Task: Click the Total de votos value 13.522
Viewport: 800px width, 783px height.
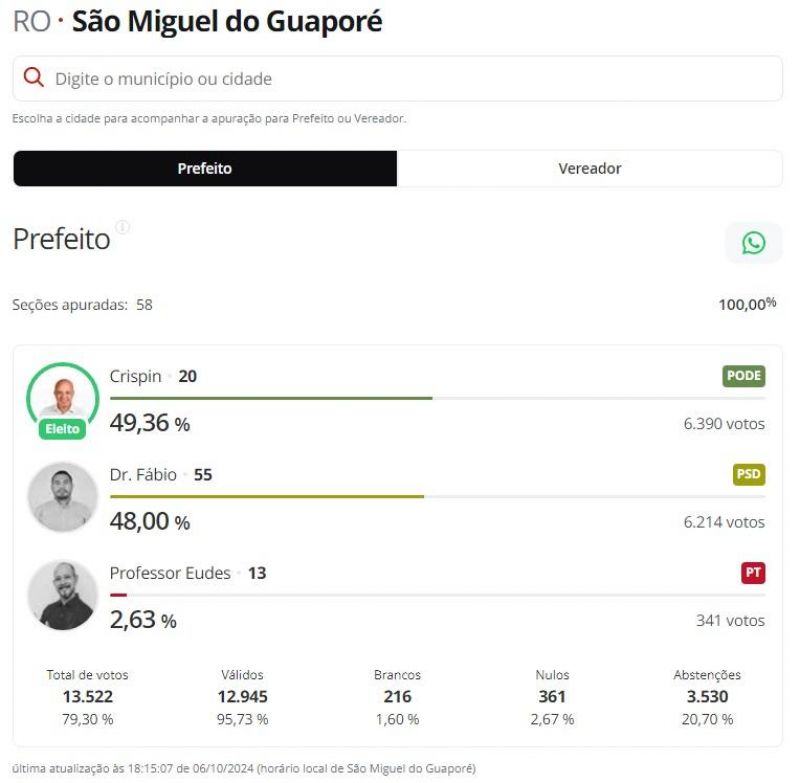Action: tap(85, 696)
